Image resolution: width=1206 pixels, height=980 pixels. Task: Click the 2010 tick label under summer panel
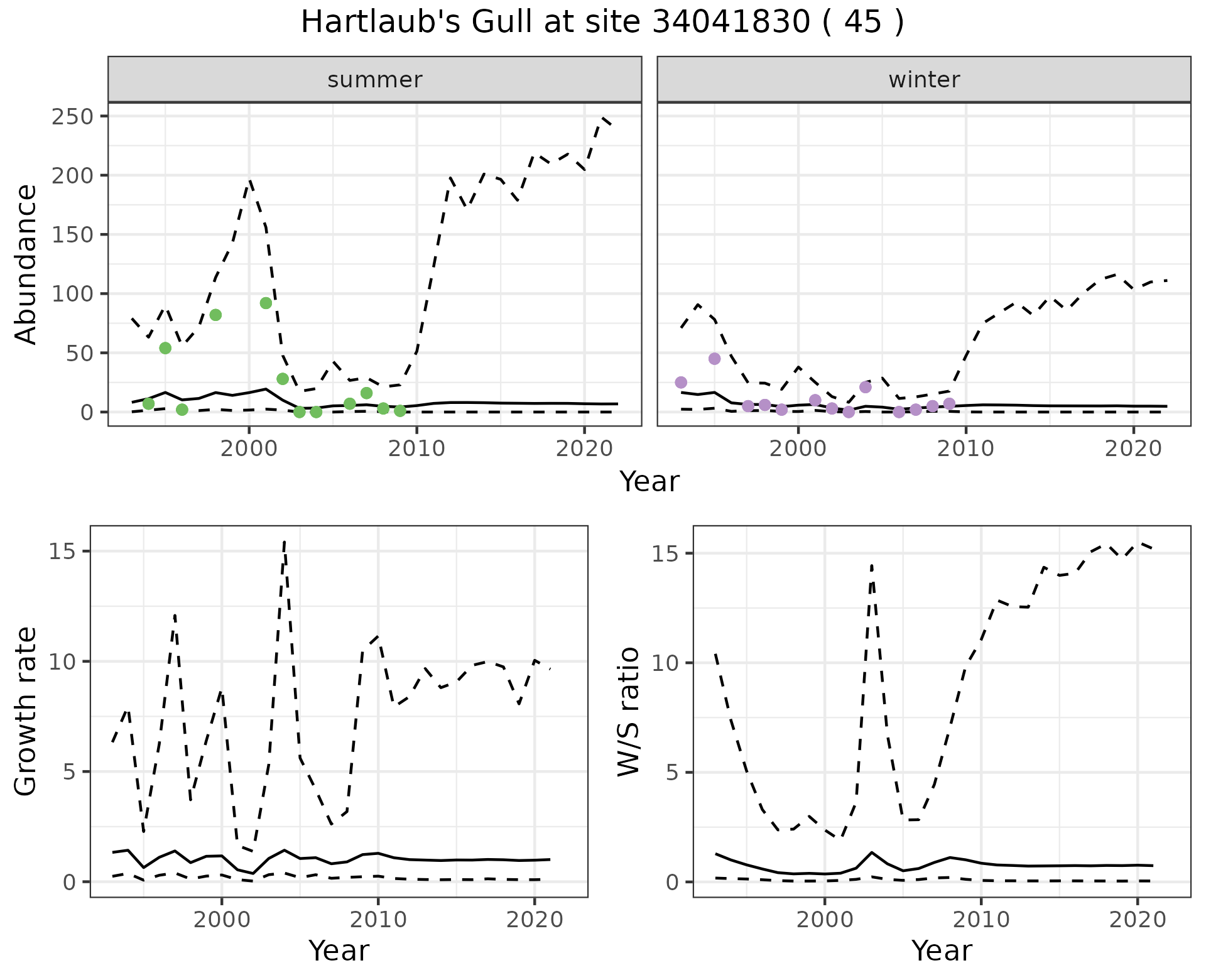pos(416,449)
